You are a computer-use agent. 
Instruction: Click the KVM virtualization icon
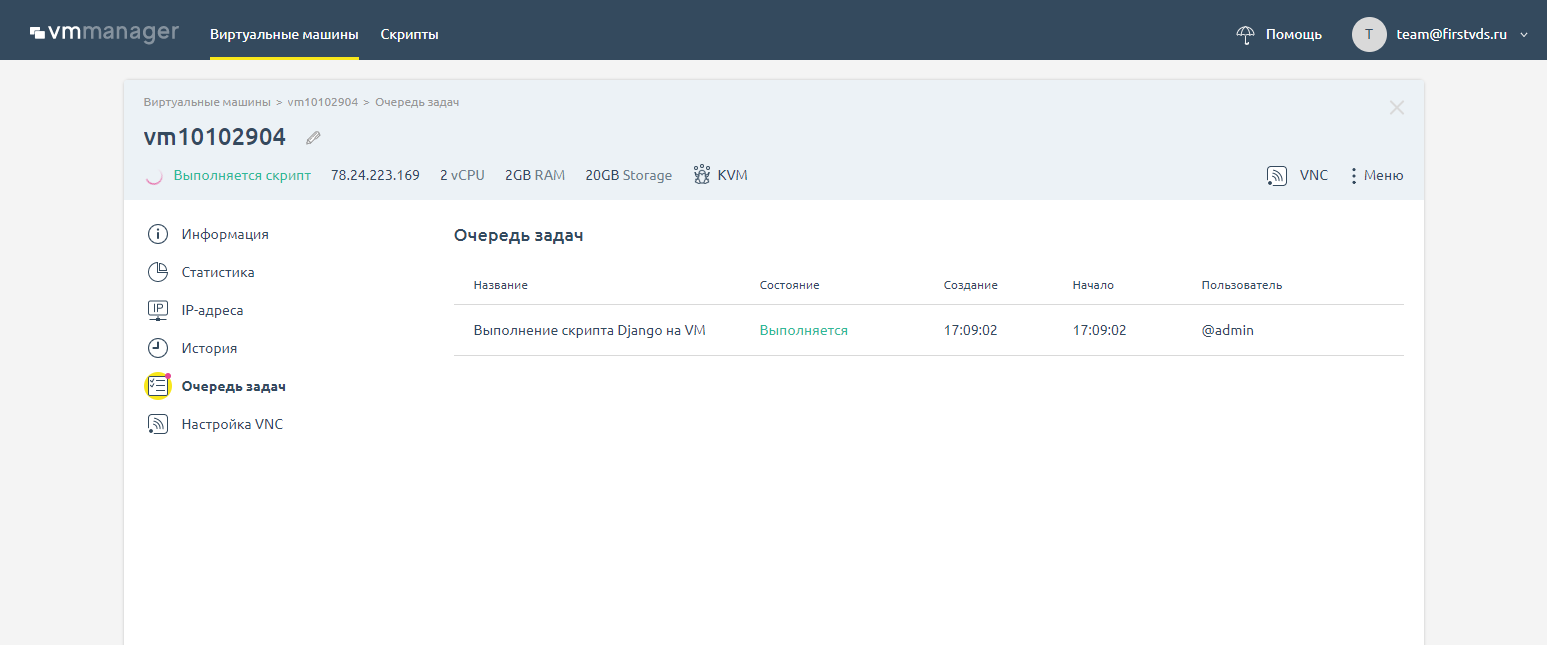(701, 175)
